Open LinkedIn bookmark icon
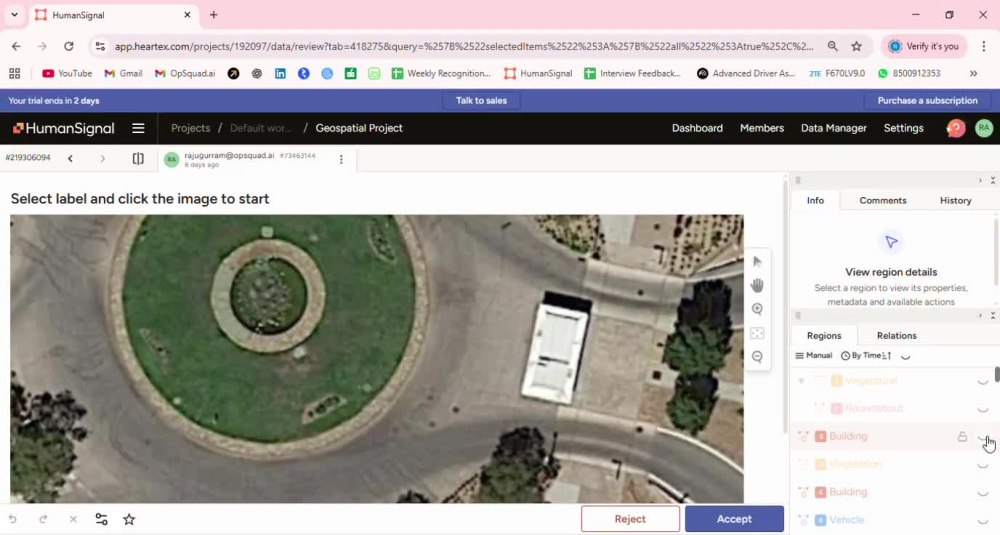This screenshot has width=1000, height=535. (280, 73)
